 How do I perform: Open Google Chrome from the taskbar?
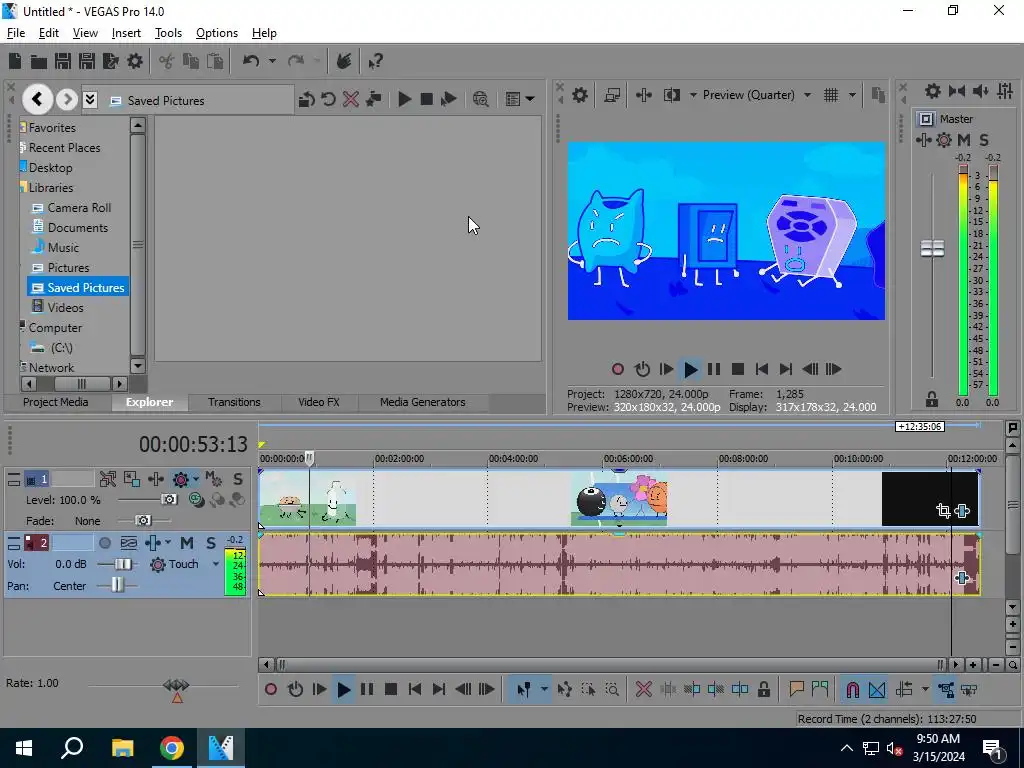pyautogui.click(x=172, y=748)
